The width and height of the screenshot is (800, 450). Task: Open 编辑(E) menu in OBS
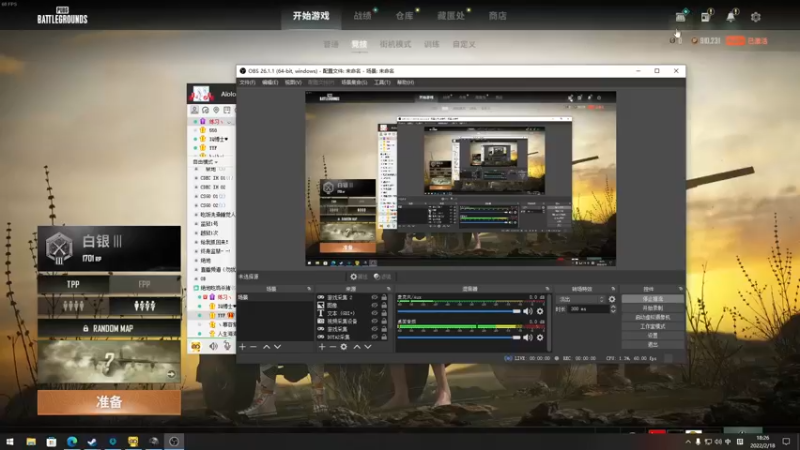[270, 82]
